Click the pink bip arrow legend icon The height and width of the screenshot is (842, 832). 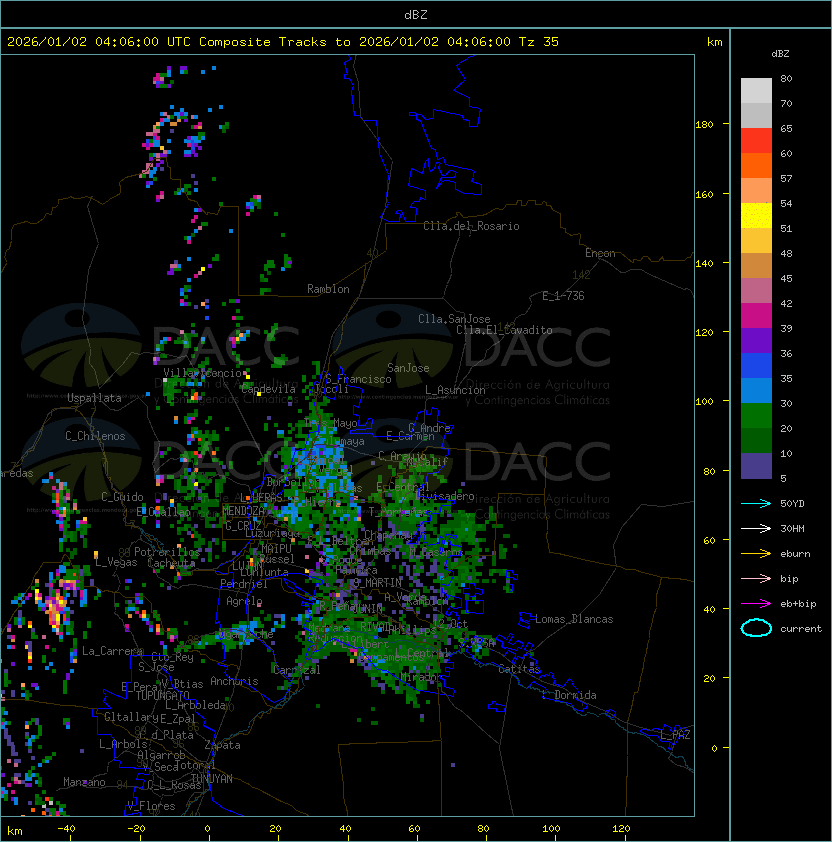click(756, 578)
